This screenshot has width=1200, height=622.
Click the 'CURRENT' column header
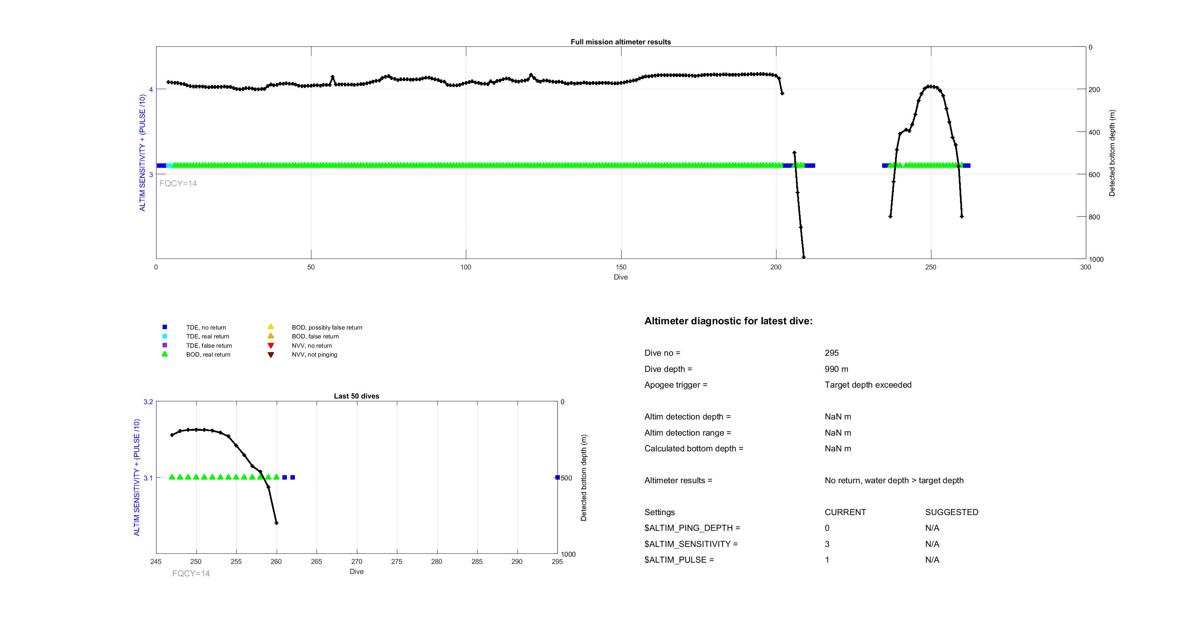coord(845,512)
